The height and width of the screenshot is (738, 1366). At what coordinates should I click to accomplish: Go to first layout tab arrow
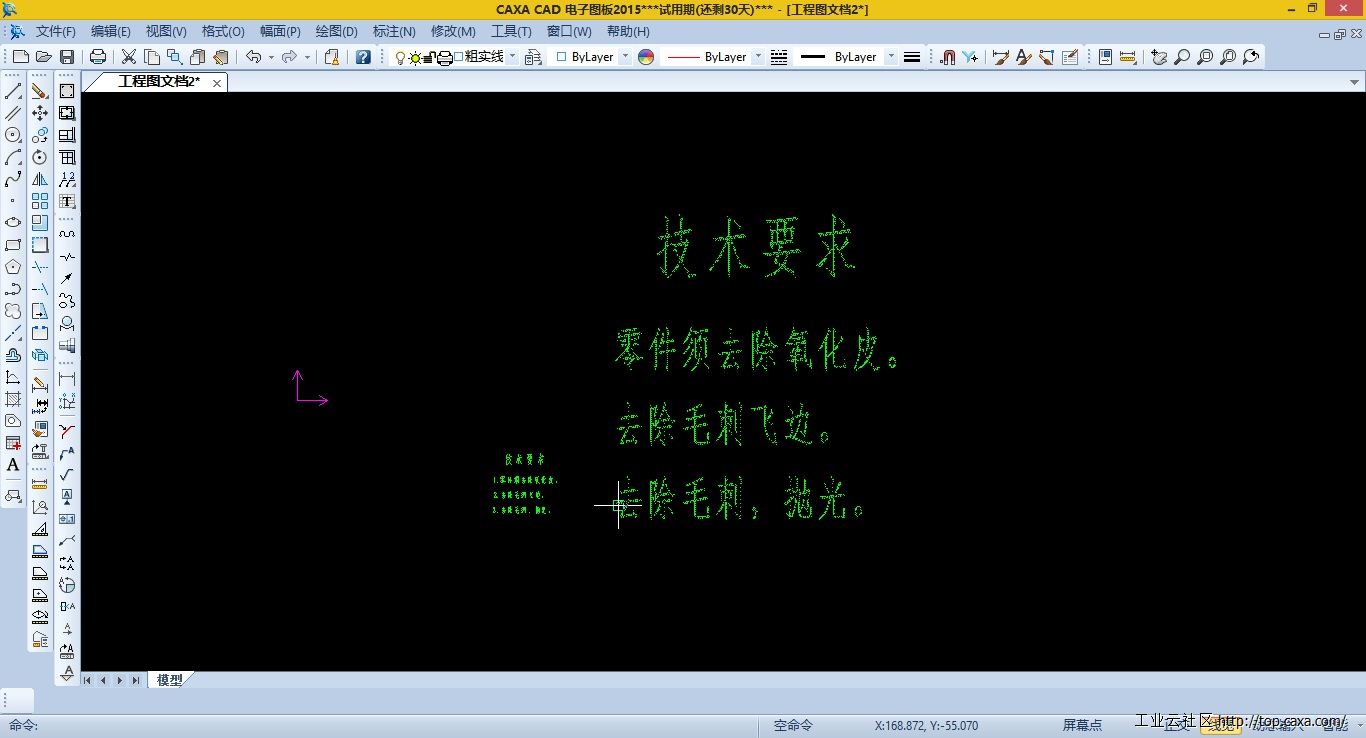[87, 680]
